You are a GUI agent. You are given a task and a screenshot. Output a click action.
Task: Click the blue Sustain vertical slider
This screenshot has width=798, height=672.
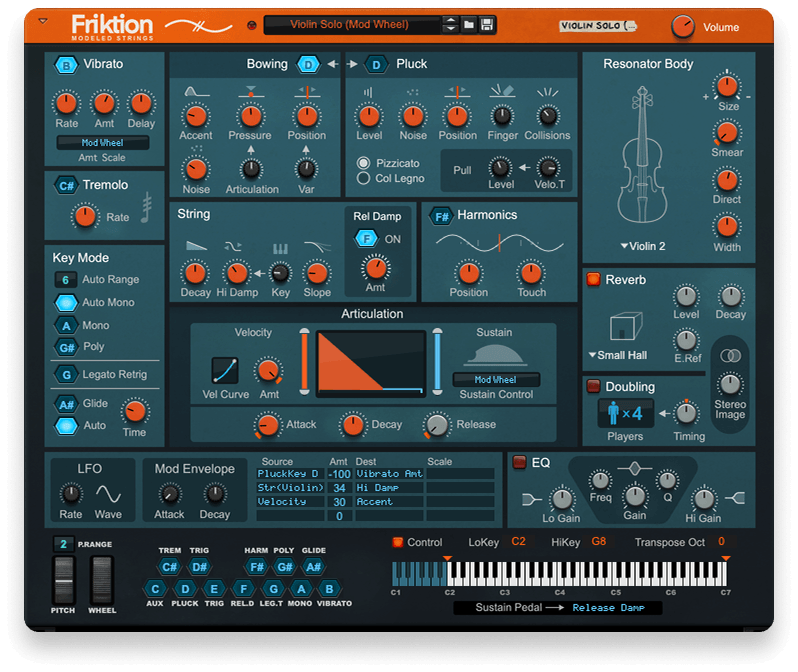tap(437, 362)
